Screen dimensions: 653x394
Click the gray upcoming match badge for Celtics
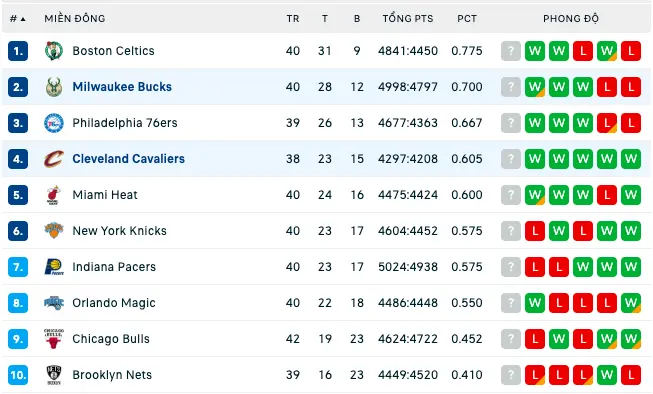tap(511, 51)
